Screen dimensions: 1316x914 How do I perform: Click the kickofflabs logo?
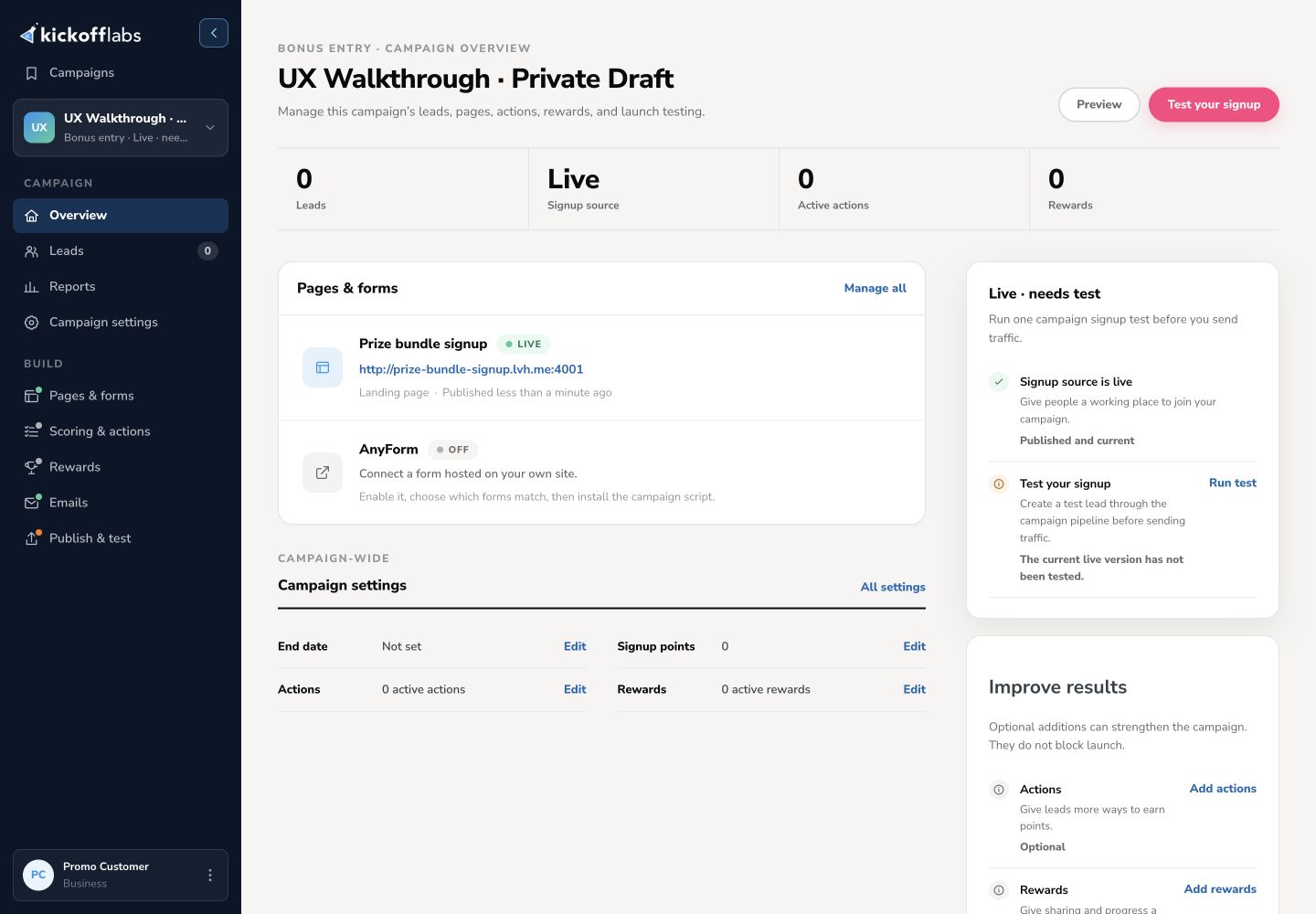pos(80,35)
